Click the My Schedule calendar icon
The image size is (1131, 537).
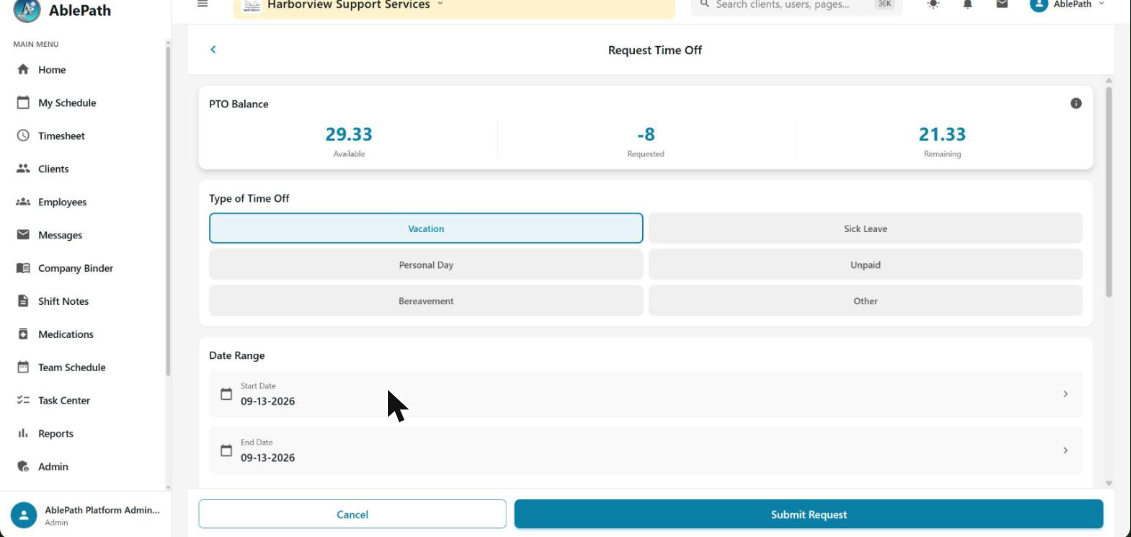coord(23,102)
